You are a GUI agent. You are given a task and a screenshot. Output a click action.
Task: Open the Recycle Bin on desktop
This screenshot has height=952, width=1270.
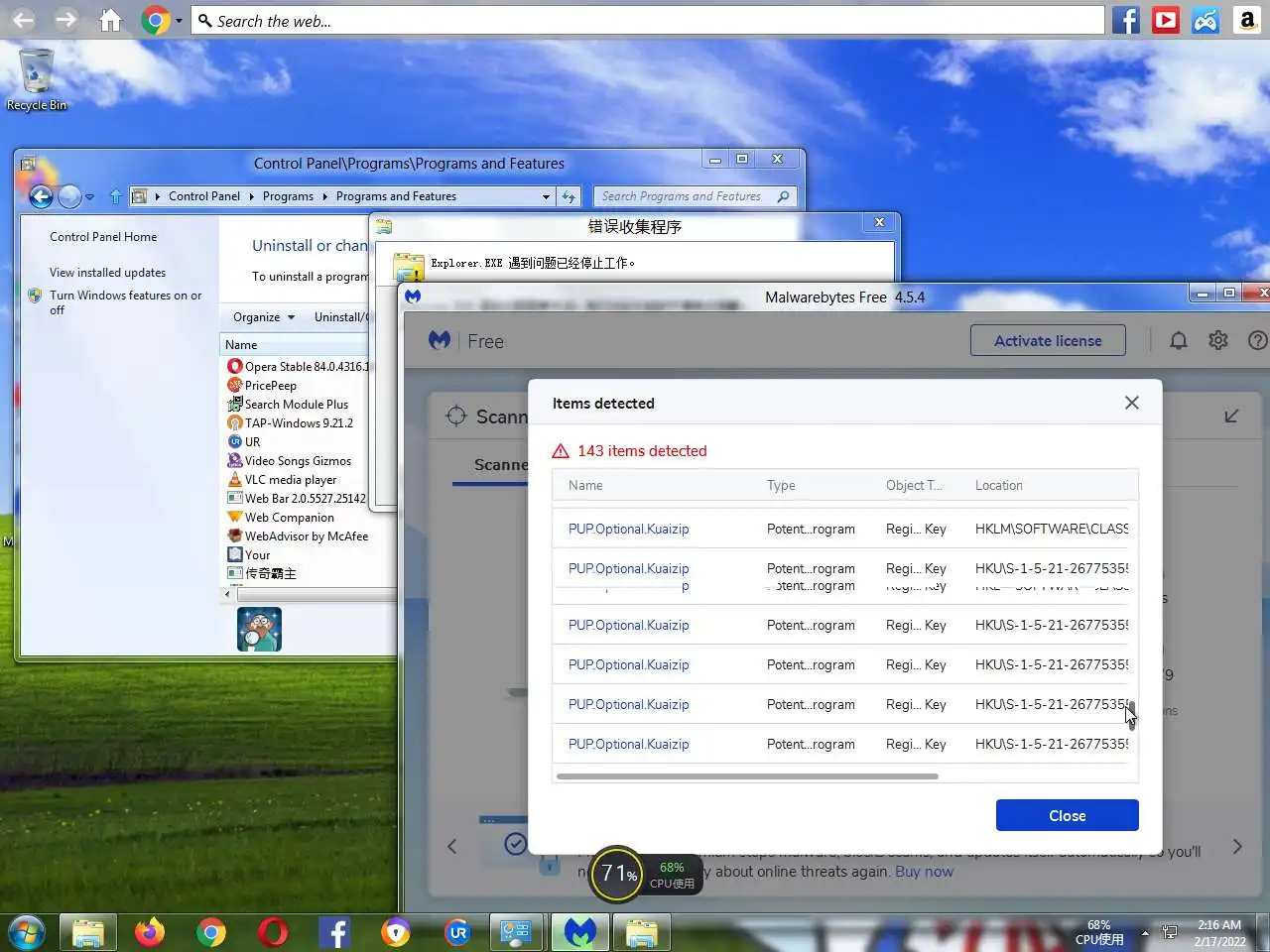coord(37,79)
